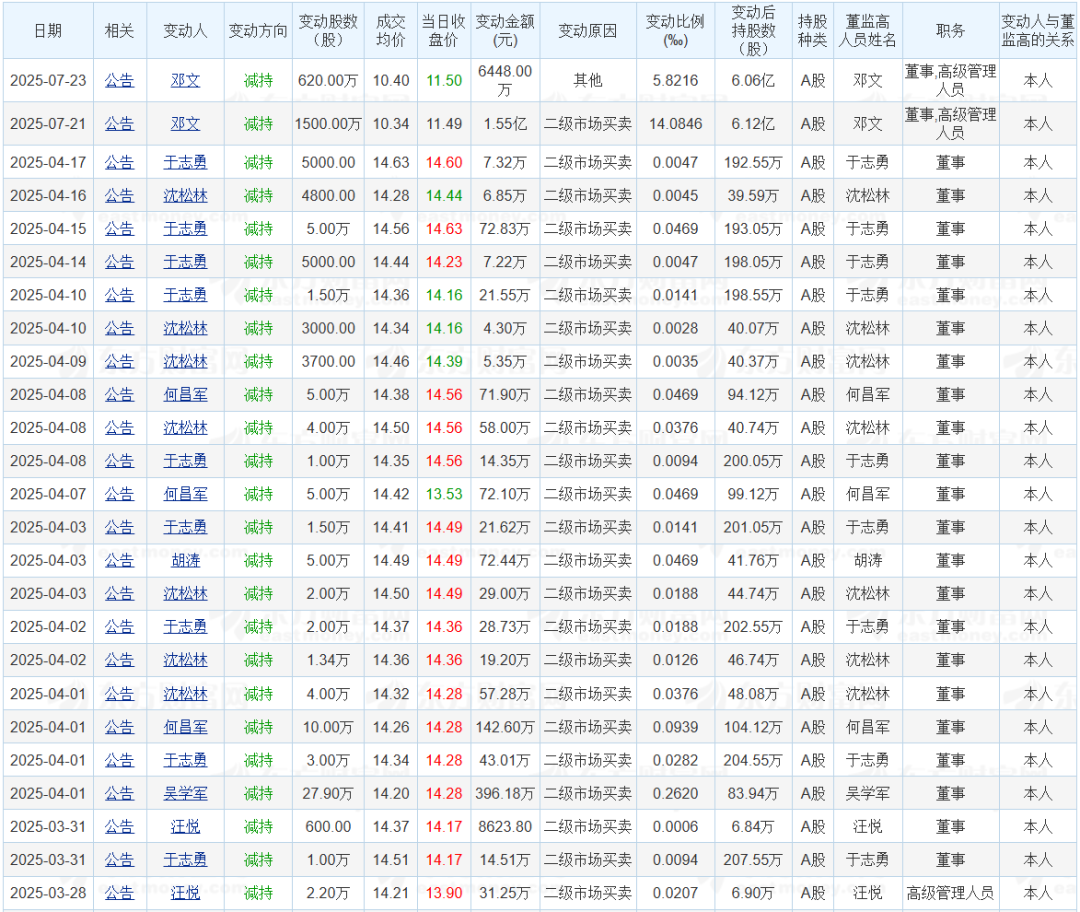
Task: Click the 变动原因 column header
Action: 588,31
